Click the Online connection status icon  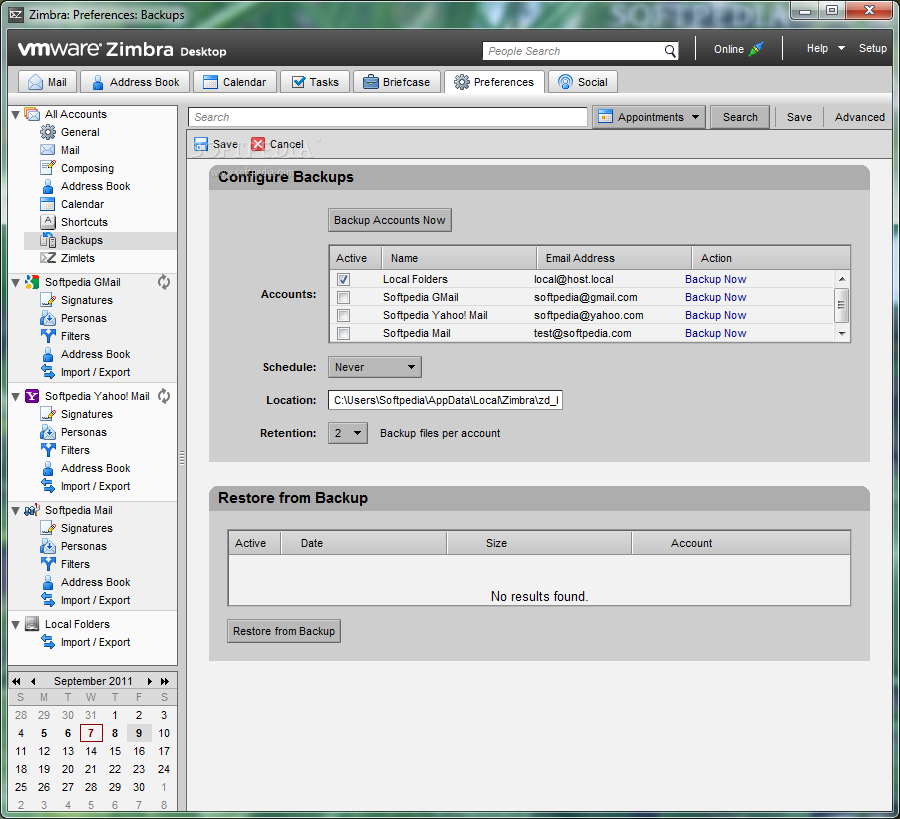(757, 49)
